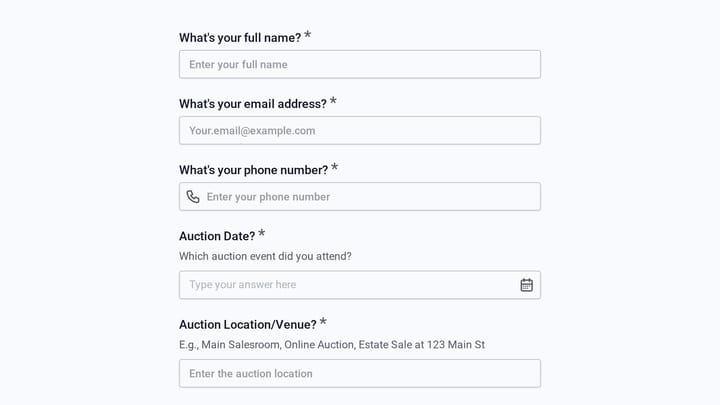The image size is (720, 405).
Task: Open the calendar date picker icon
Action: point(526,285)
